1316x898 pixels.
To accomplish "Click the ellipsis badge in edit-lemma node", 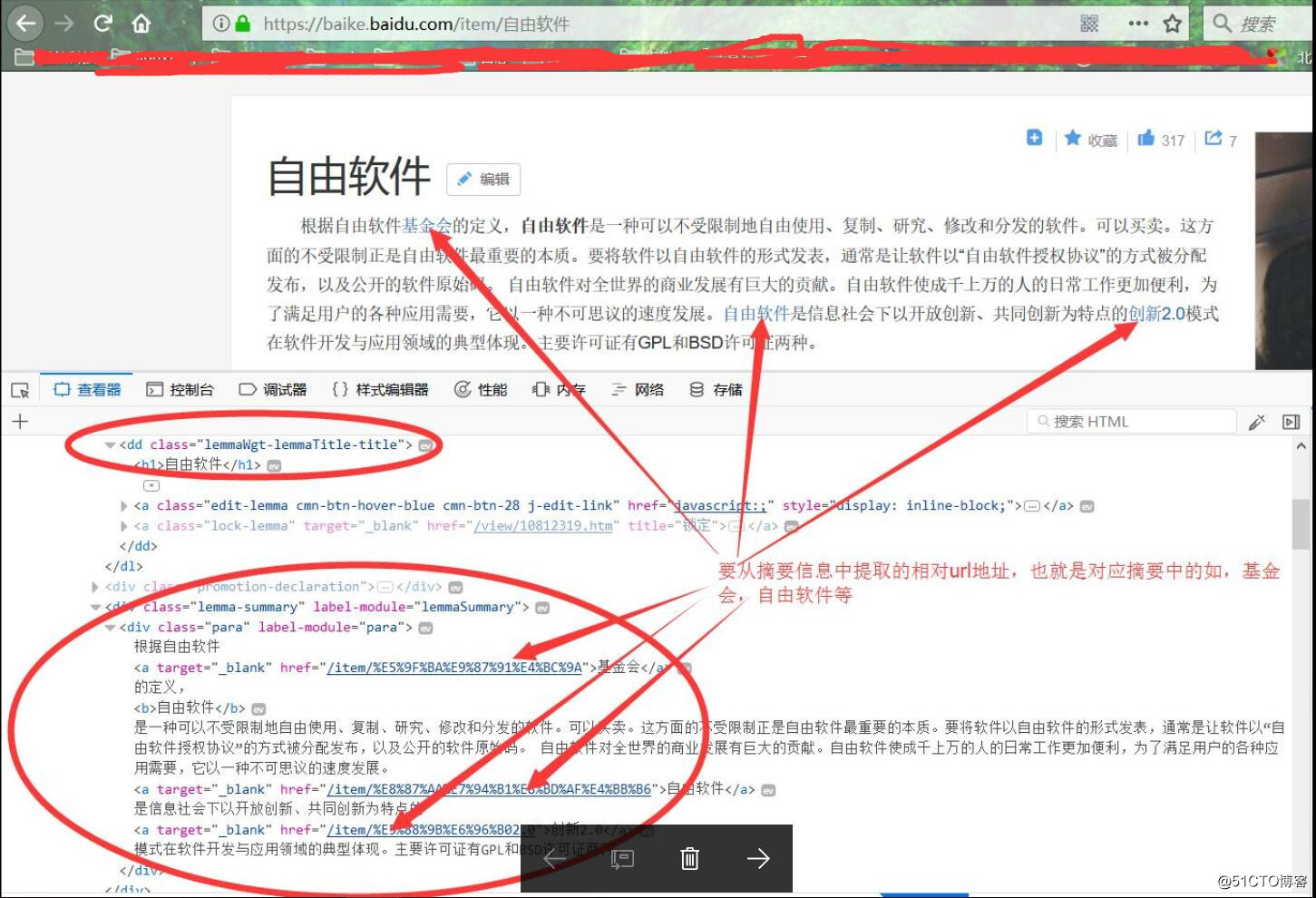I will 1032,506.
